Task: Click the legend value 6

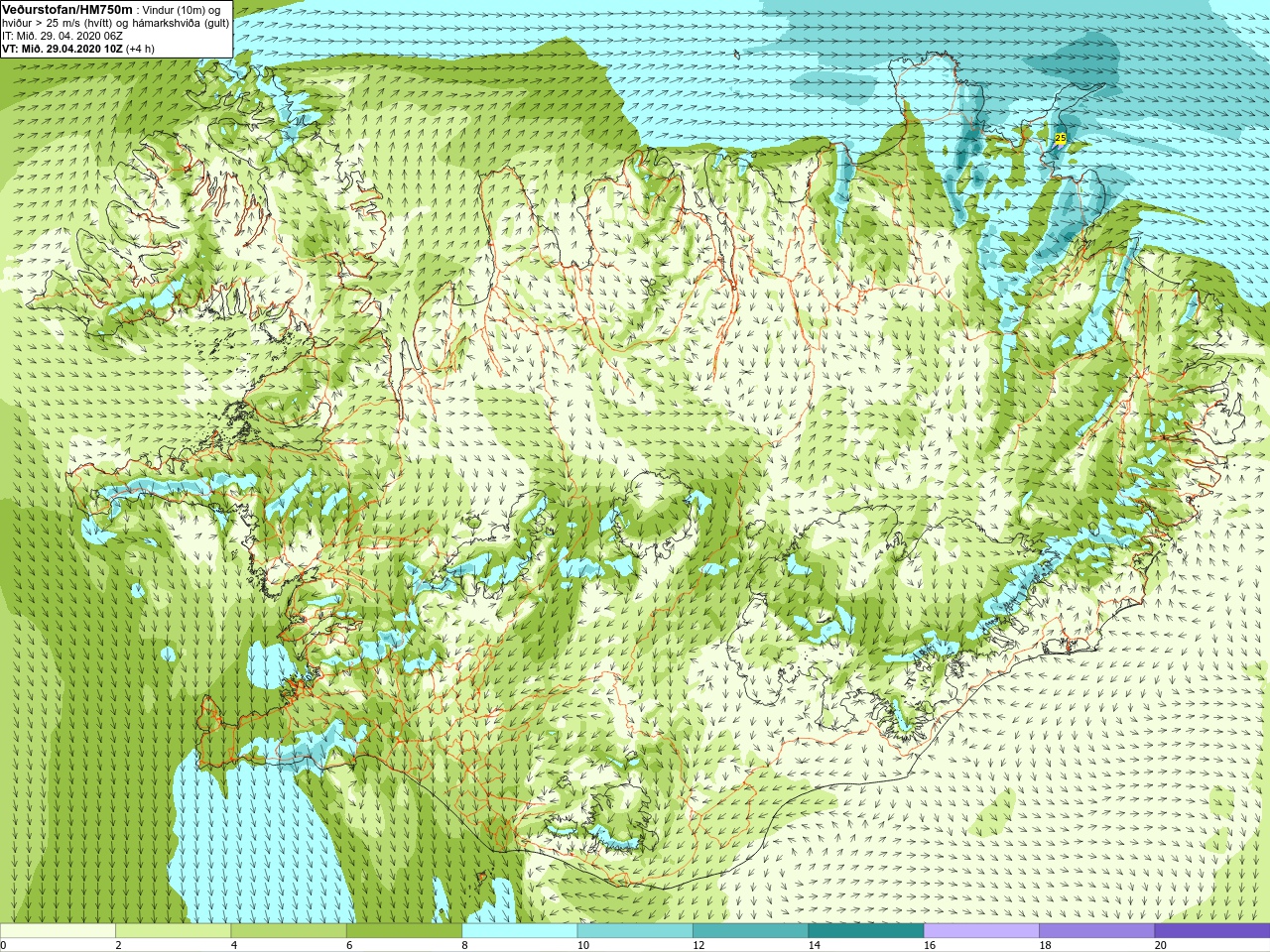Action: 349,945
